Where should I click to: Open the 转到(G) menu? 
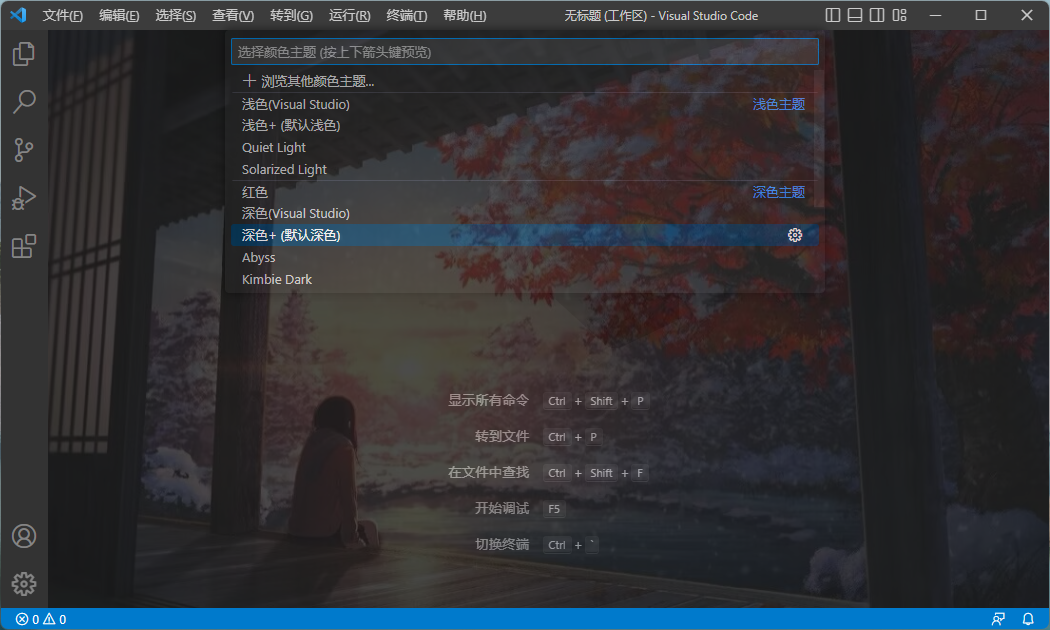(x=291, y=15)
